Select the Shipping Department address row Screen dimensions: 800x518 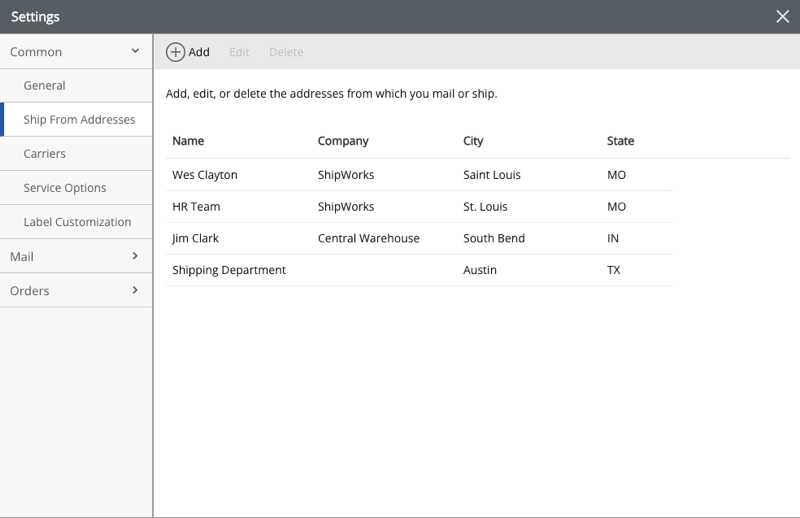pyautogui.click(x=419, y=270)
